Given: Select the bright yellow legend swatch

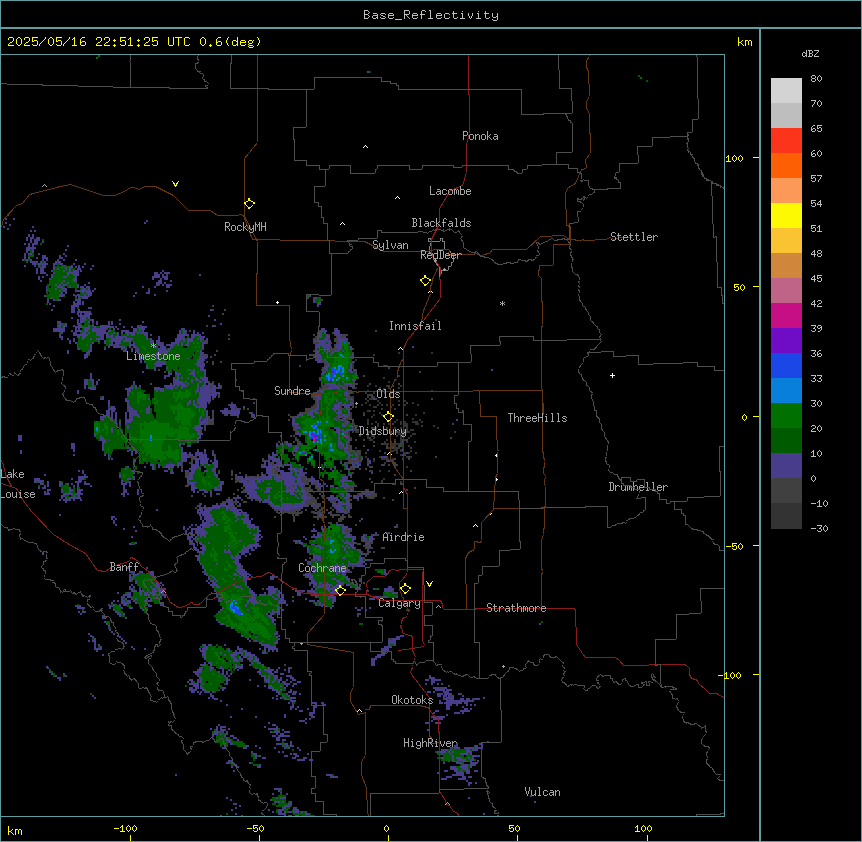Looking at the screenshot, I should tap(786, 215).
